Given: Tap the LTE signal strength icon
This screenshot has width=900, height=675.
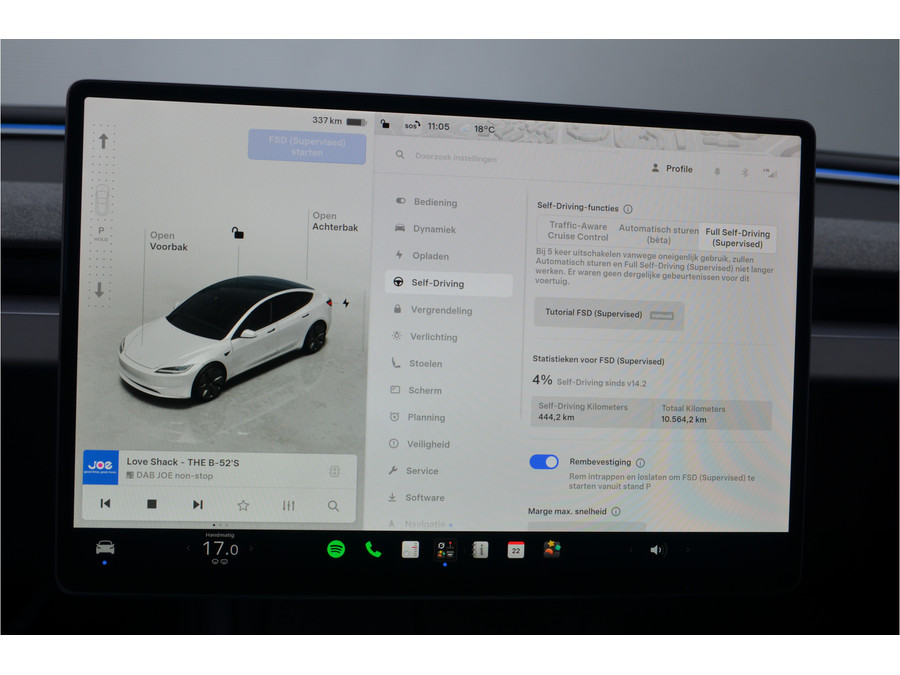Looking at the screenshot, I should (x=770, y=173).
